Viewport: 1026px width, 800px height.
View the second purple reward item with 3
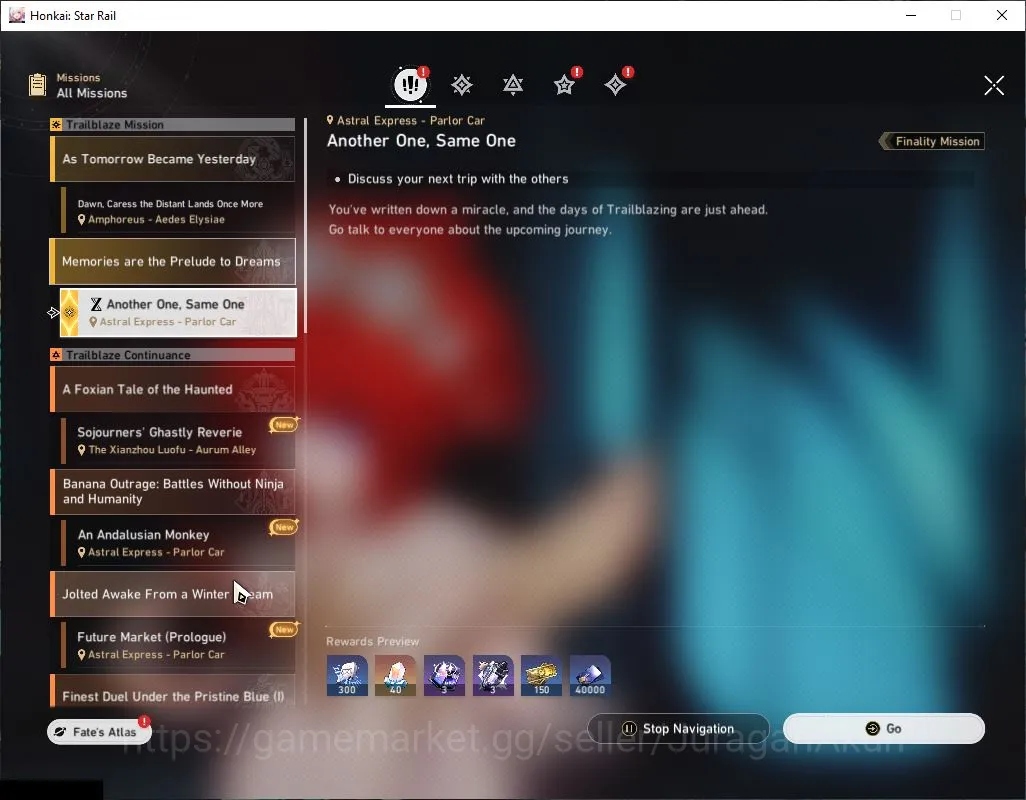pyautogui.click(x=493, y=675)
